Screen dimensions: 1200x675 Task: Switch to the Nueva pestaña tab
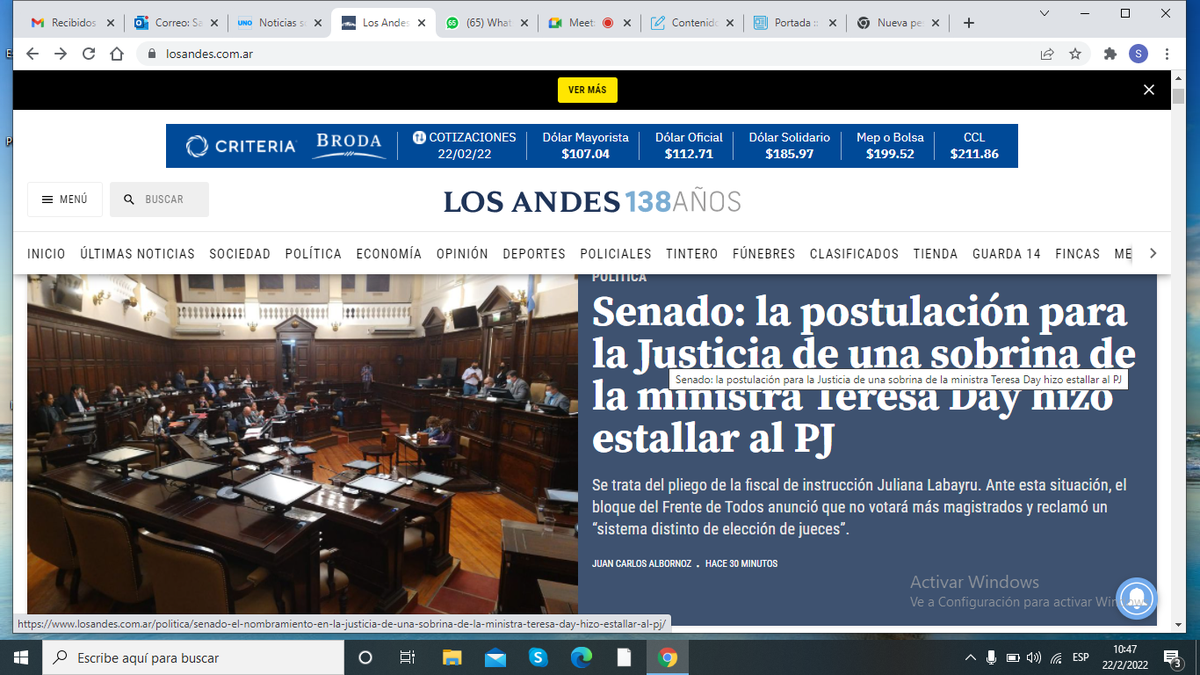click(x=897, y=23)
